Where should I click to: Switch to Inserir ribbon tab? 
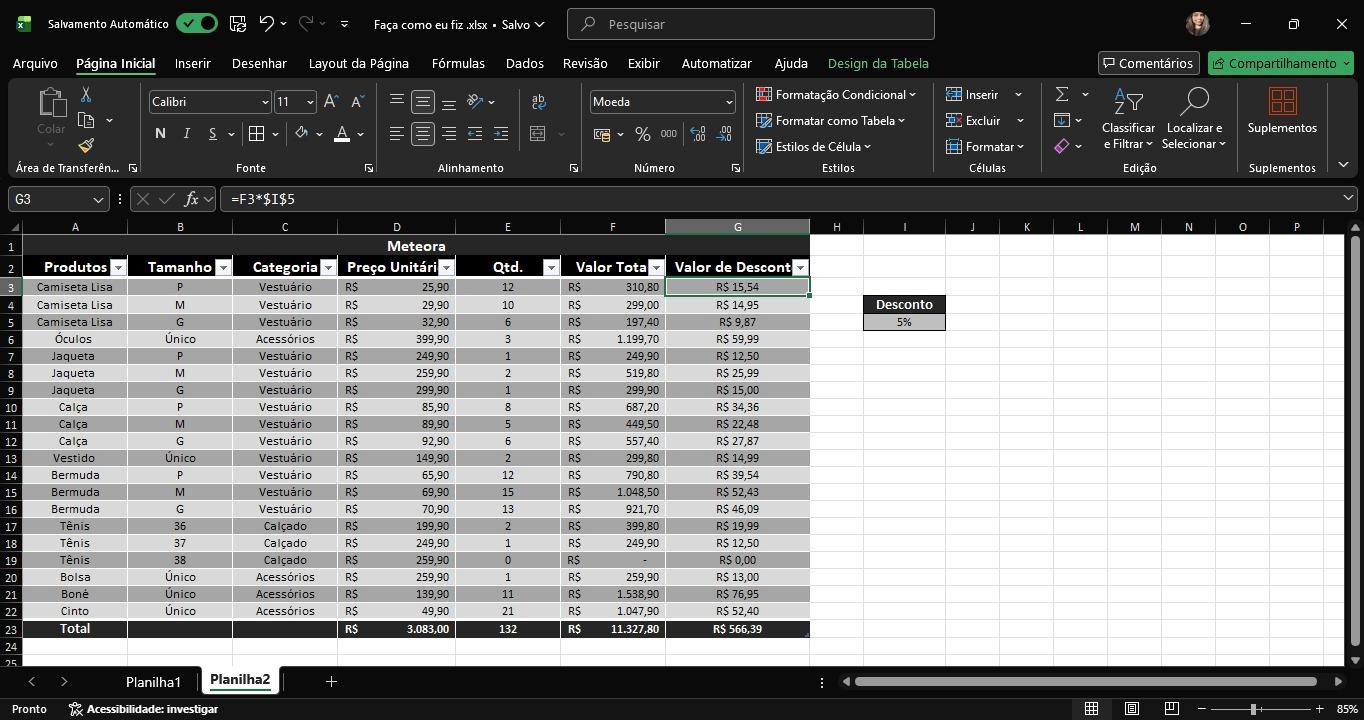(193, 63)
